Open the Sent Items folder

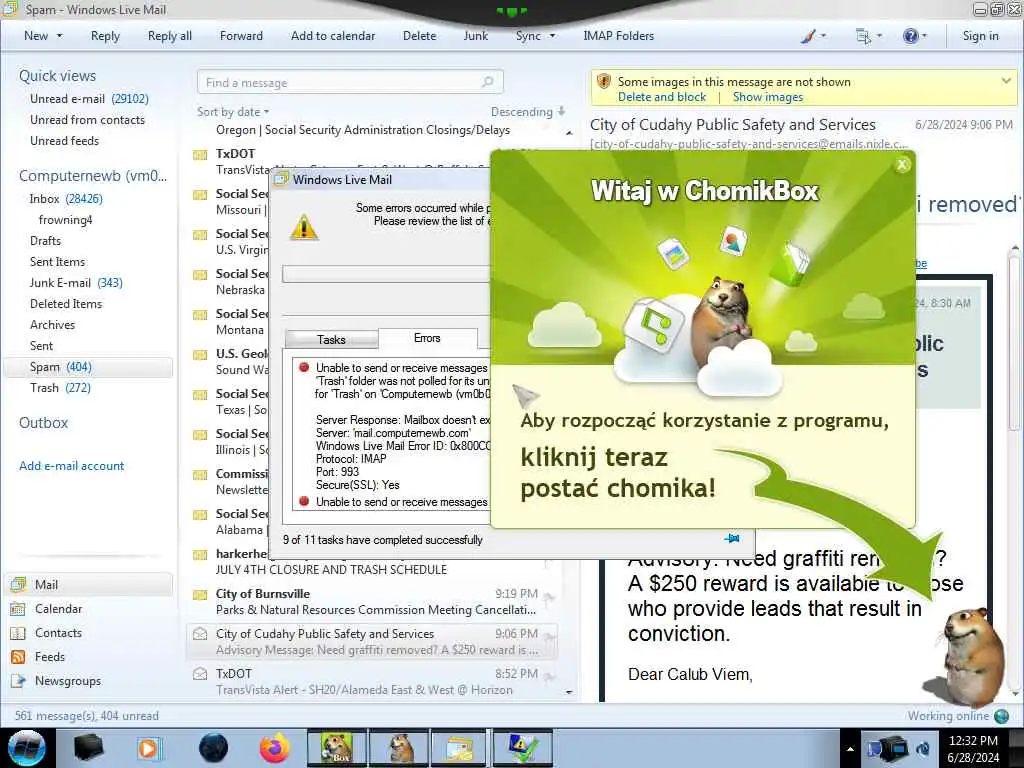[57, 261]
